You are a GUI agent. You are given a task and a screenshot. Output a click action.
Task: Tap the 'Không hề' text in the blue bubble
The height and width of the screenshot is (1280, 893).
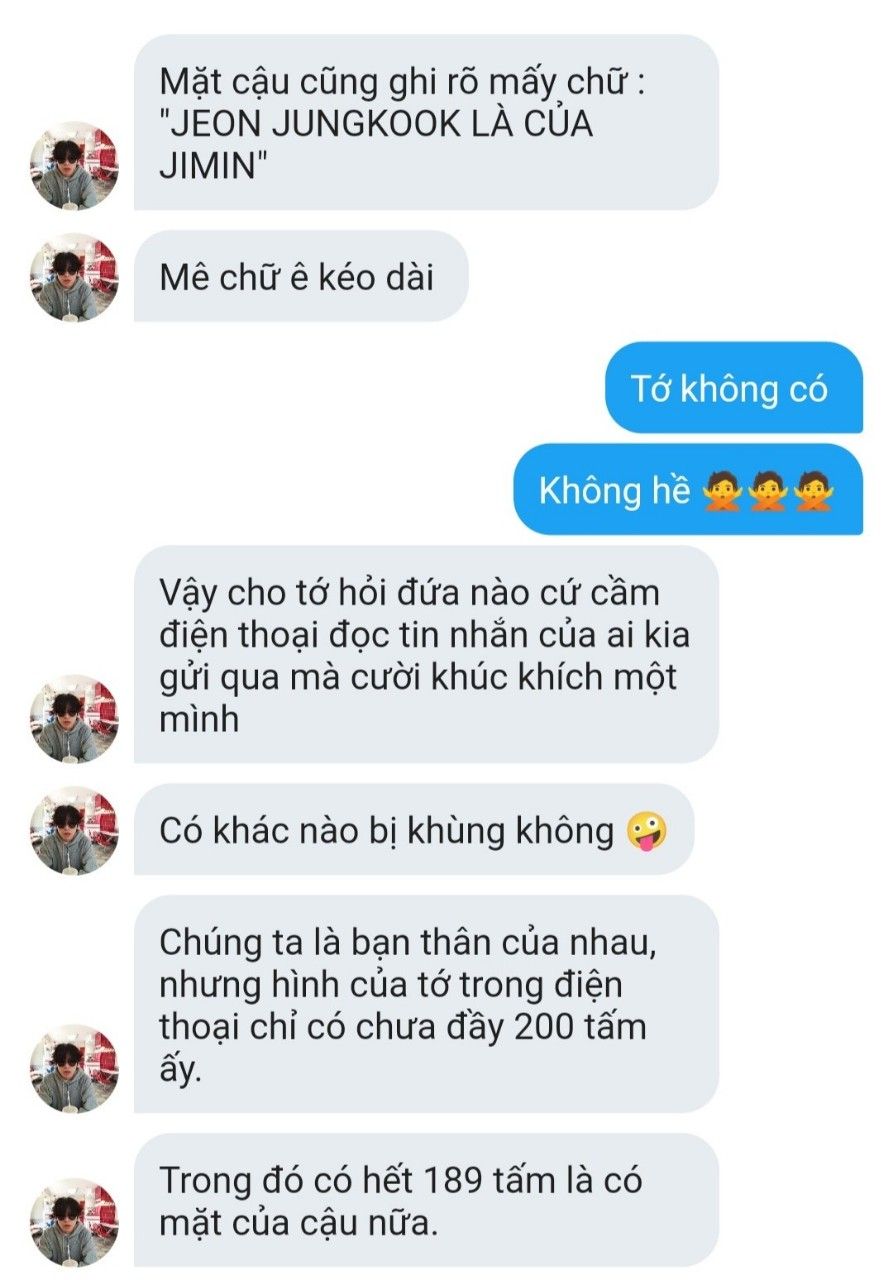click(614, 491)
